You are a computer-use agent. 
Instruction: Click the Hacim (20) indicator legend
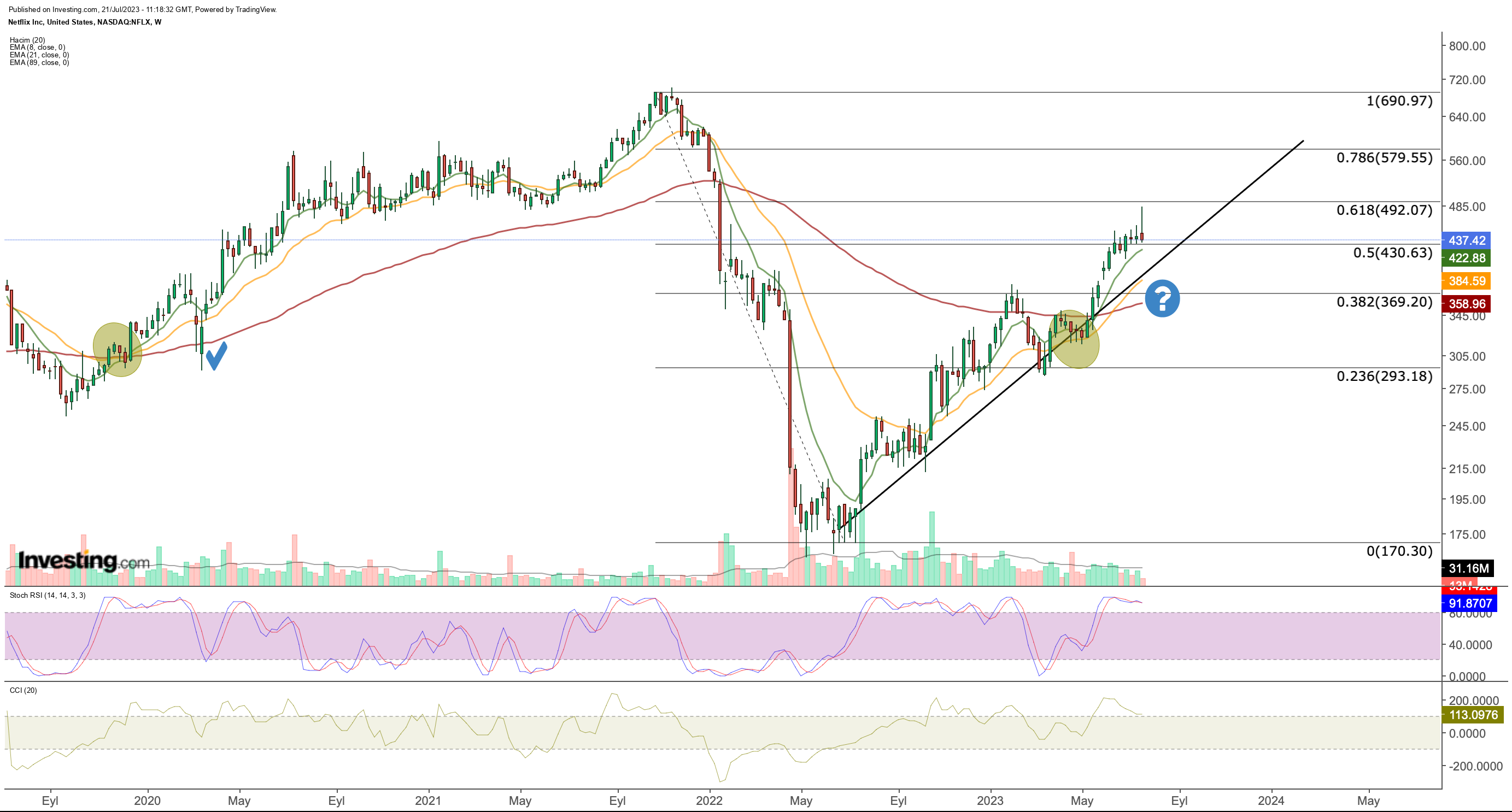coord(27,40)
